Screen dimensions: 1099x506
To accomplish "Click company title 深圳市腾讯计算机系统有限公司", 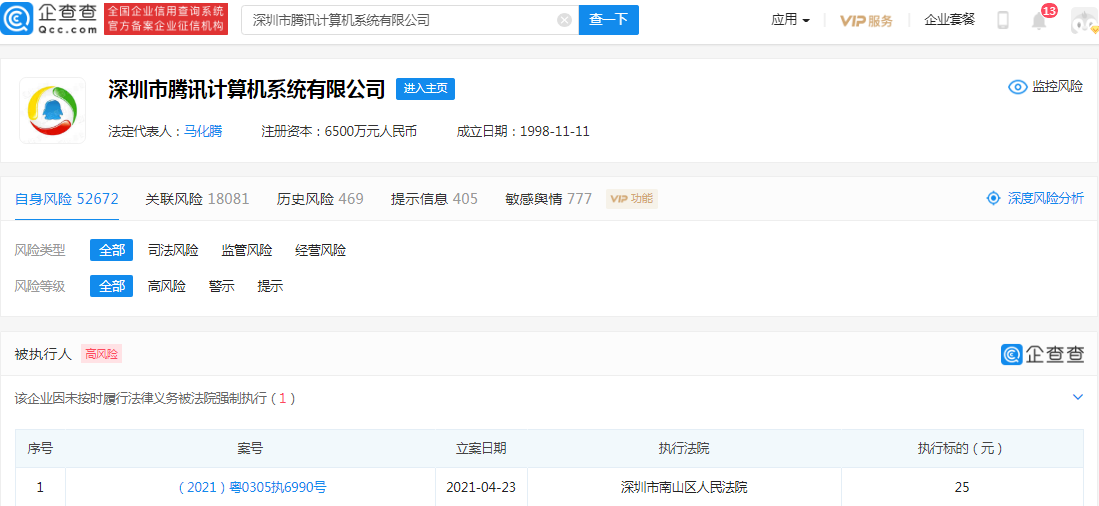I will (x=247, y=89).
